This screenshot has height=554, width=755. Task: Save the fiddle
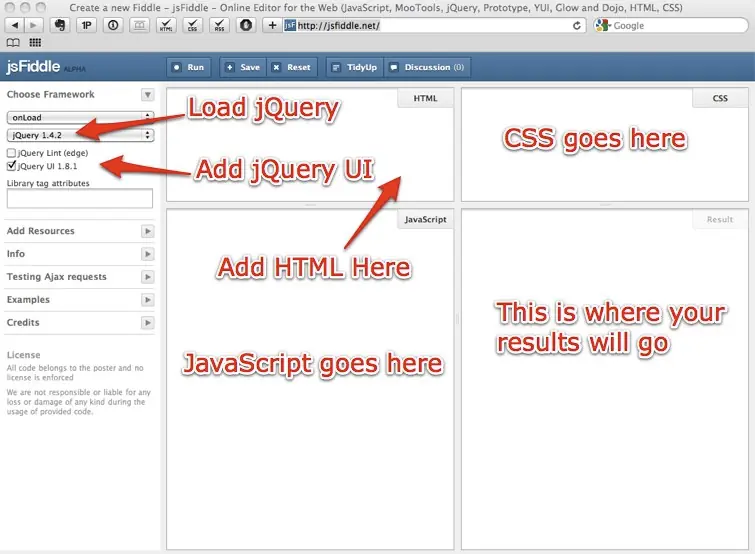[x=244, y=67]
